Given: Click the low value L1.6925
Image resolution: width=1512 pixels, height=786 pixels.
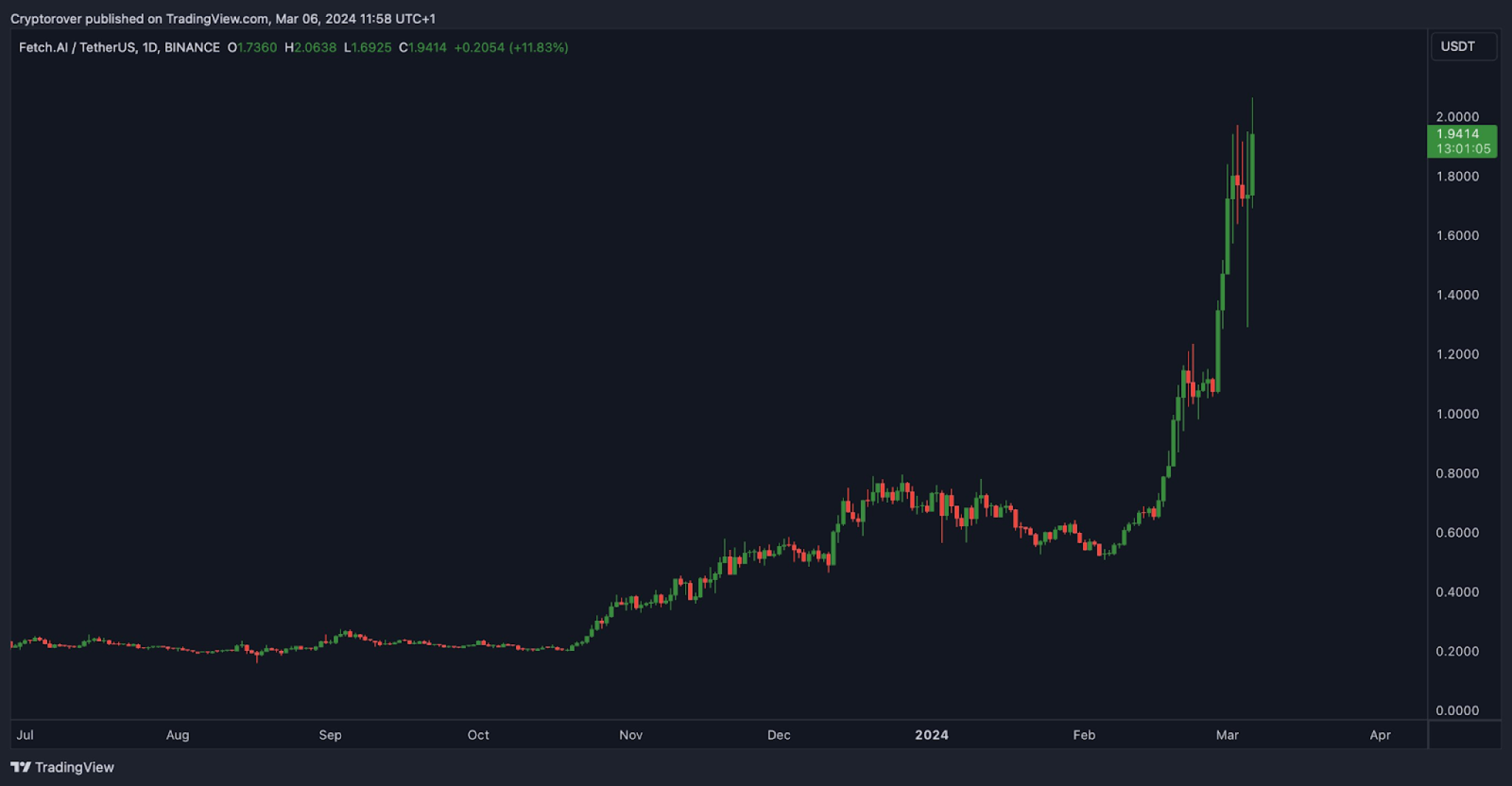Looking at the screenshot, I should pyautogui.click(x=368, y=47).
